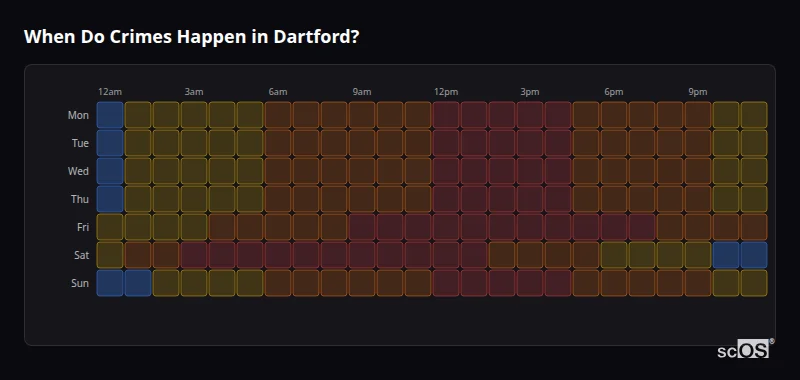The image size is (800, 380).
Task: Click the Monday 3am heatmap cell
Action: click(194, 115)
